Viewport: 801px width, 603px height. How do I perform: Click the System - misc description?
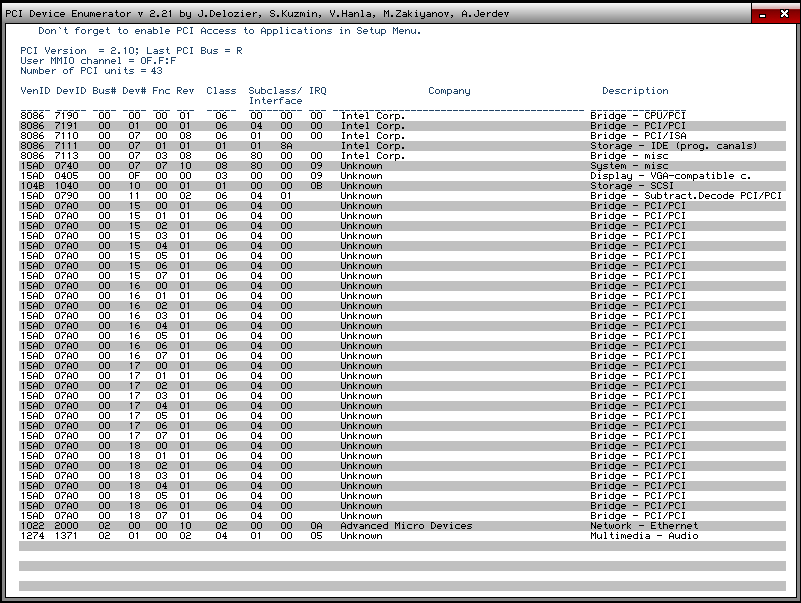(630, 166)
